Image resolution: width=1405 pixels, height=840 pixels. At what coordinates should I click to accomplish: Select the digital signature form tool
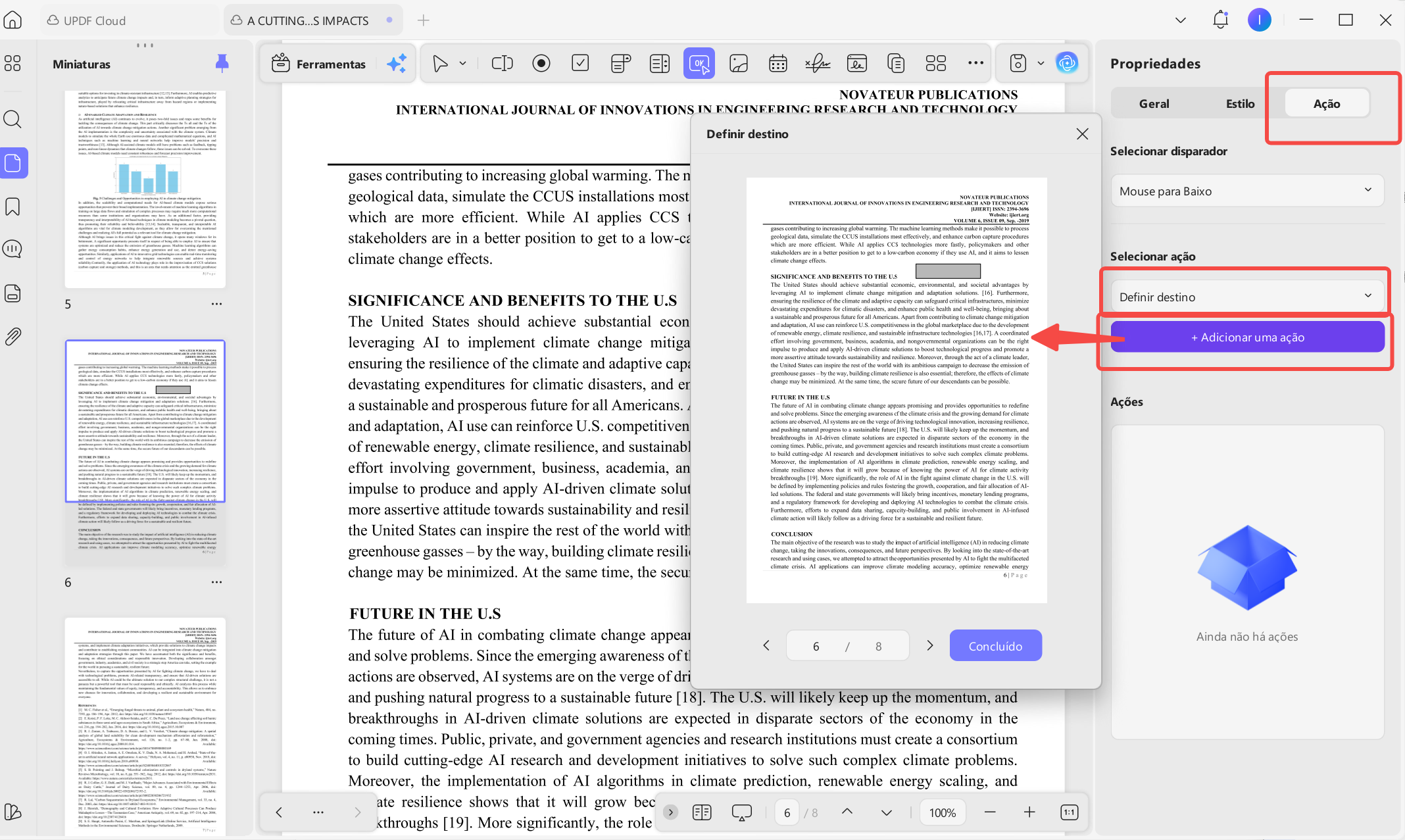click(856, 63)
